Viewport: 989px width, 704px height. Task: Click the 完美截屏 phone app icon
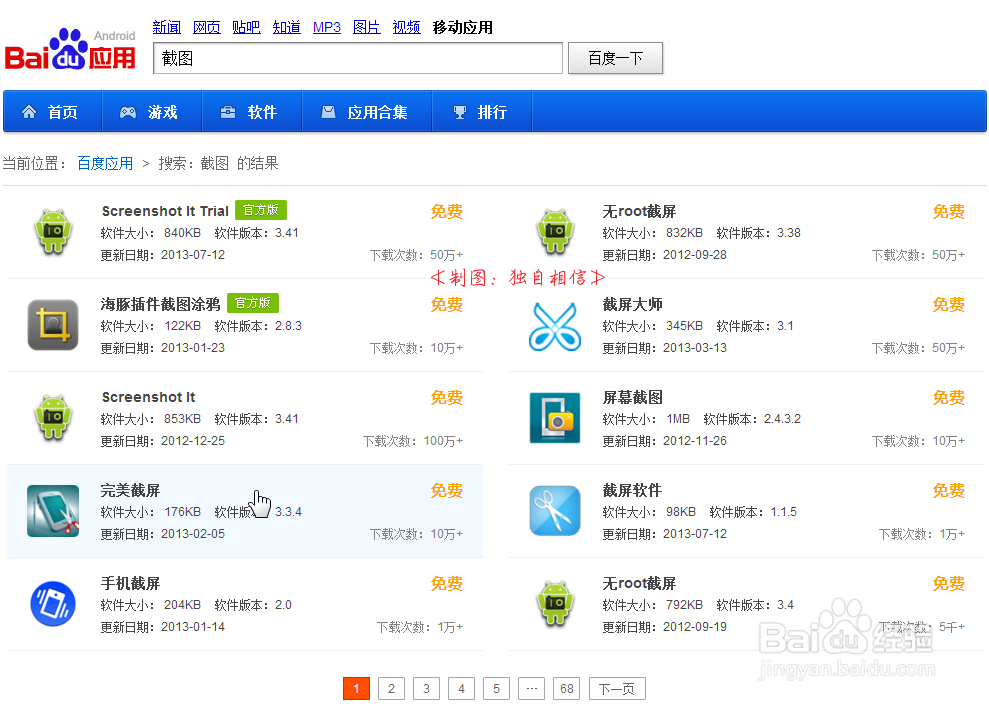(x=52, y=510)
